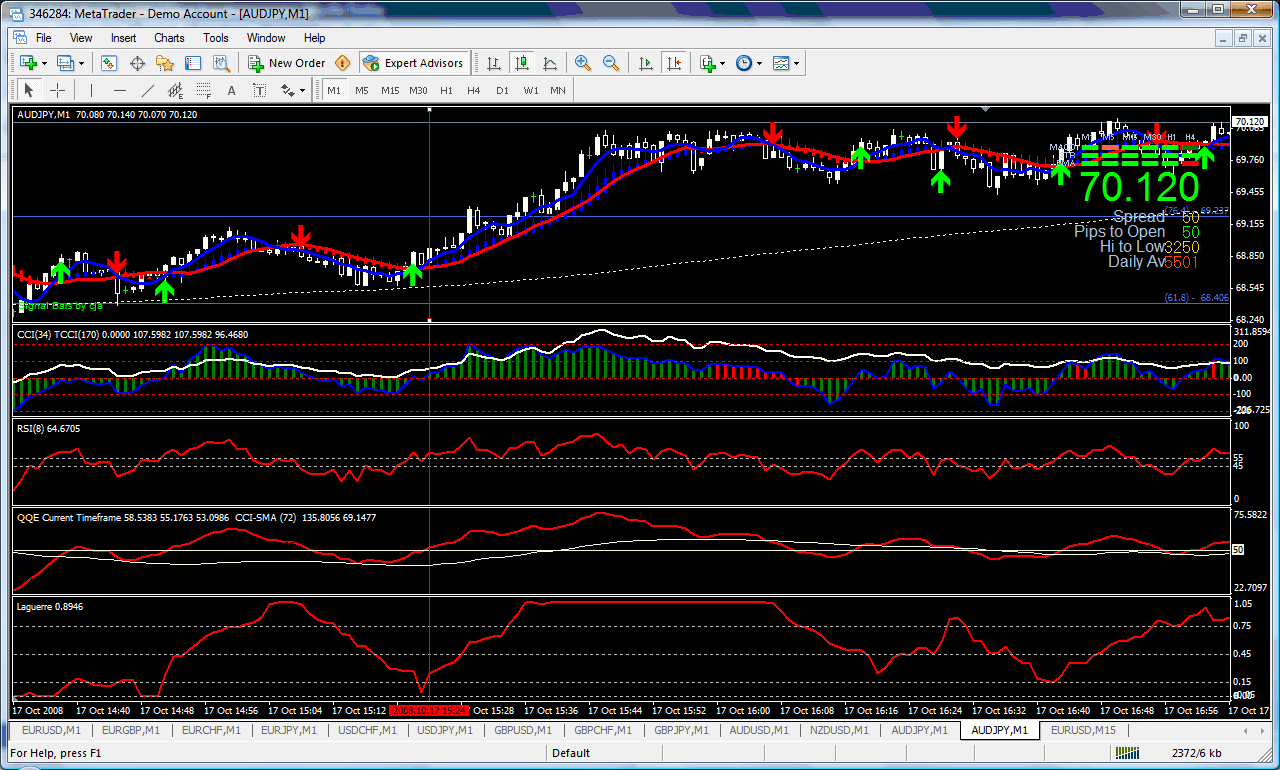1280x770 pixels.
Task: Select the H4 timeframe
Action: coord(474,90)
